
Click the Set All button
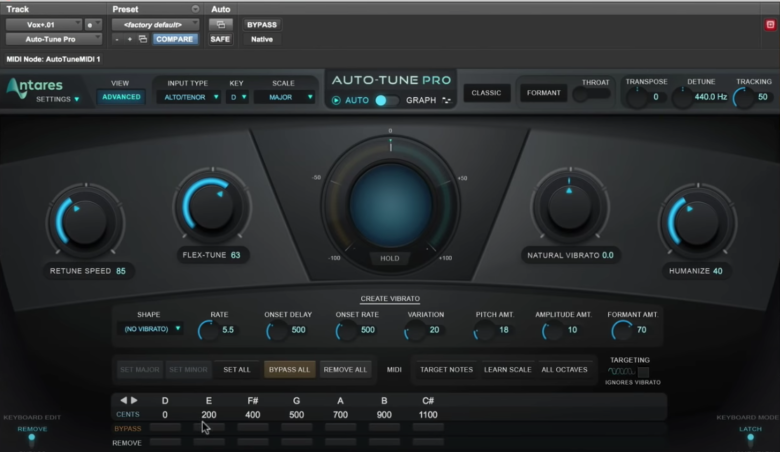point(237,369)
